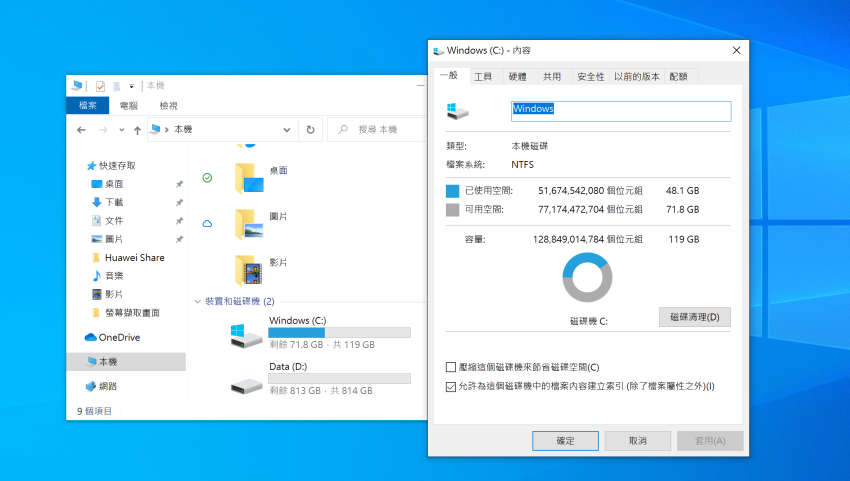This screenshot has height=481, width=850.
Task: Switch to the 硬體 tab
Action: coord(518,76)
